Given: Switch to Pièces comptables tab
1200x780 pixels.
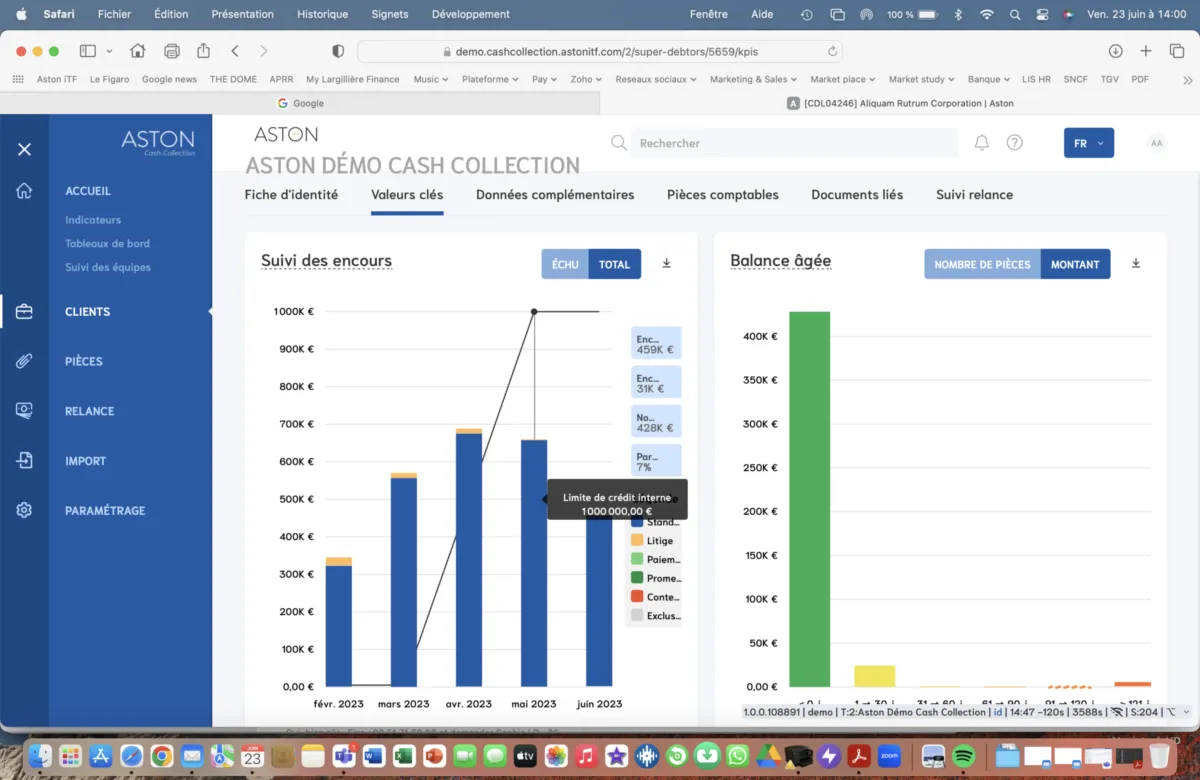Looking at the screenshot, I should coord(722,195).
